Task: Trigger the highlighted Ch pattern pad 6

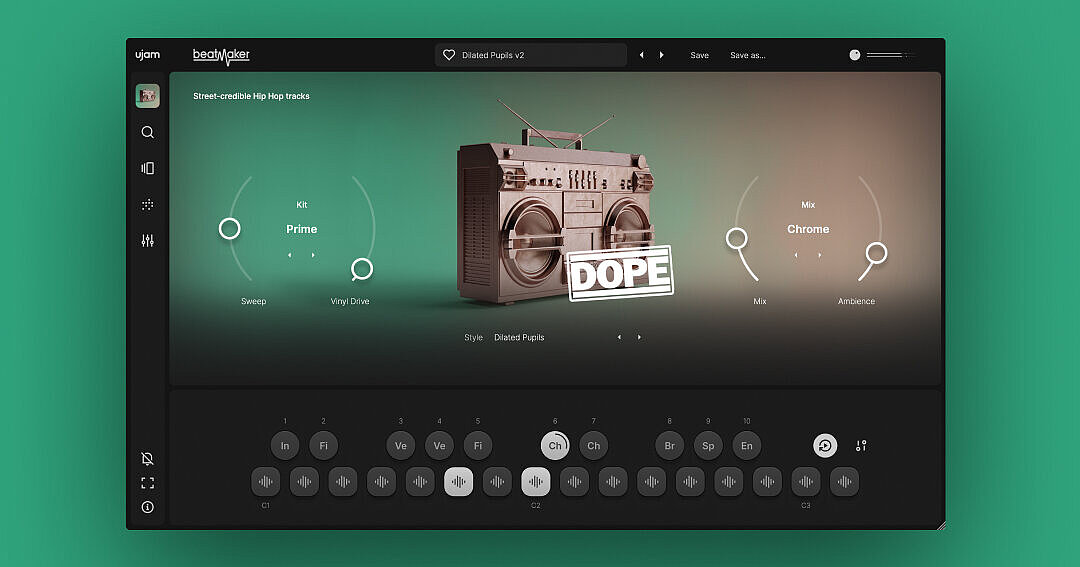Action: [x=555, y=446]
